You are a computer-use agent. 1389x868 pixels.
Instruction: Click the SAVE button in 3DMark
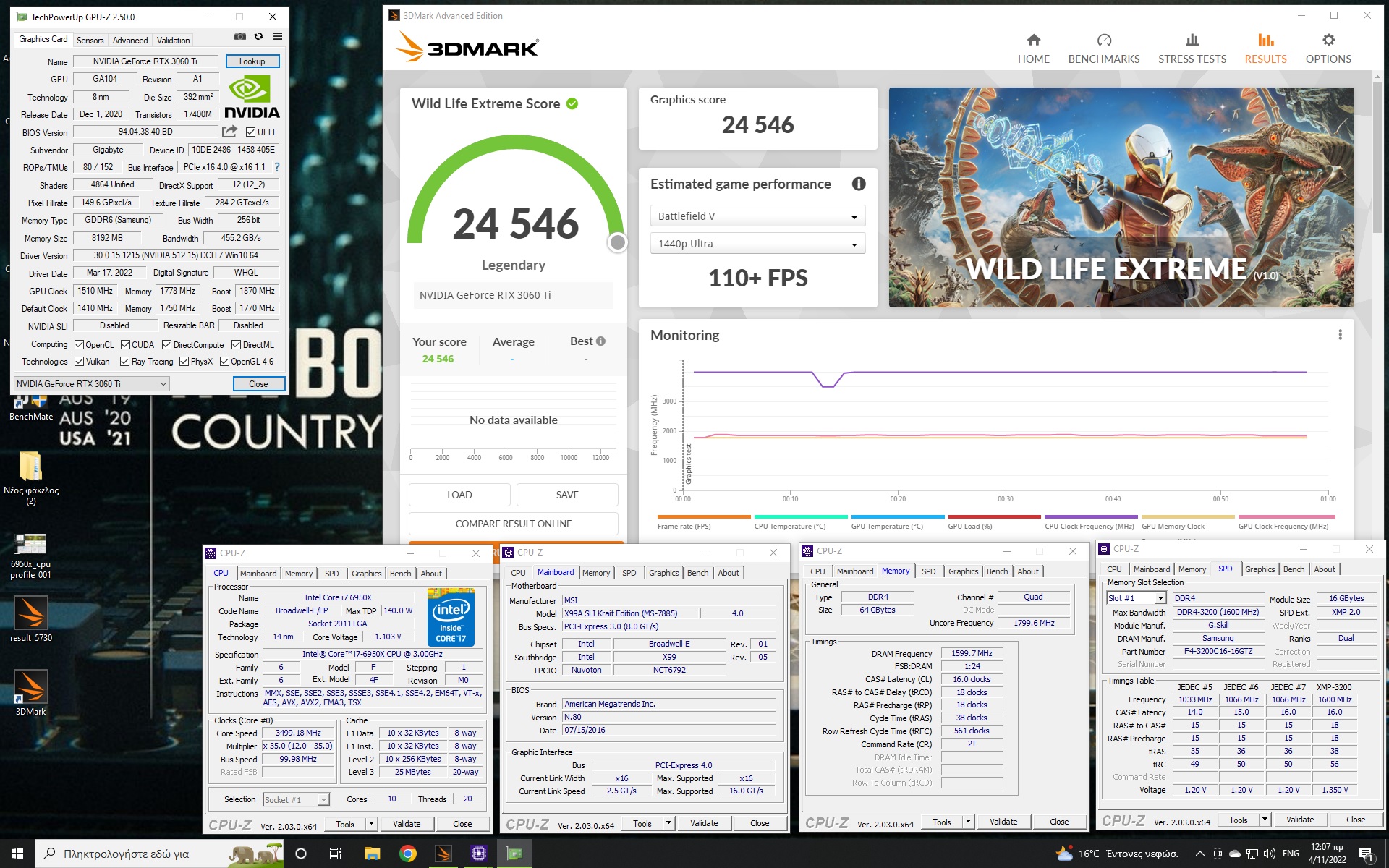[567, 495]
